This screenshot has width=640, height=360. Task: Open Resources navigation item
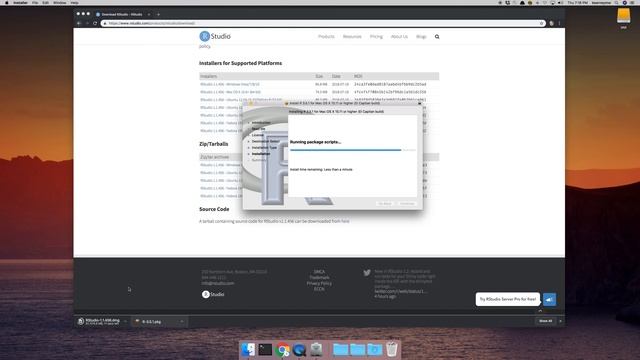[352, 37]
